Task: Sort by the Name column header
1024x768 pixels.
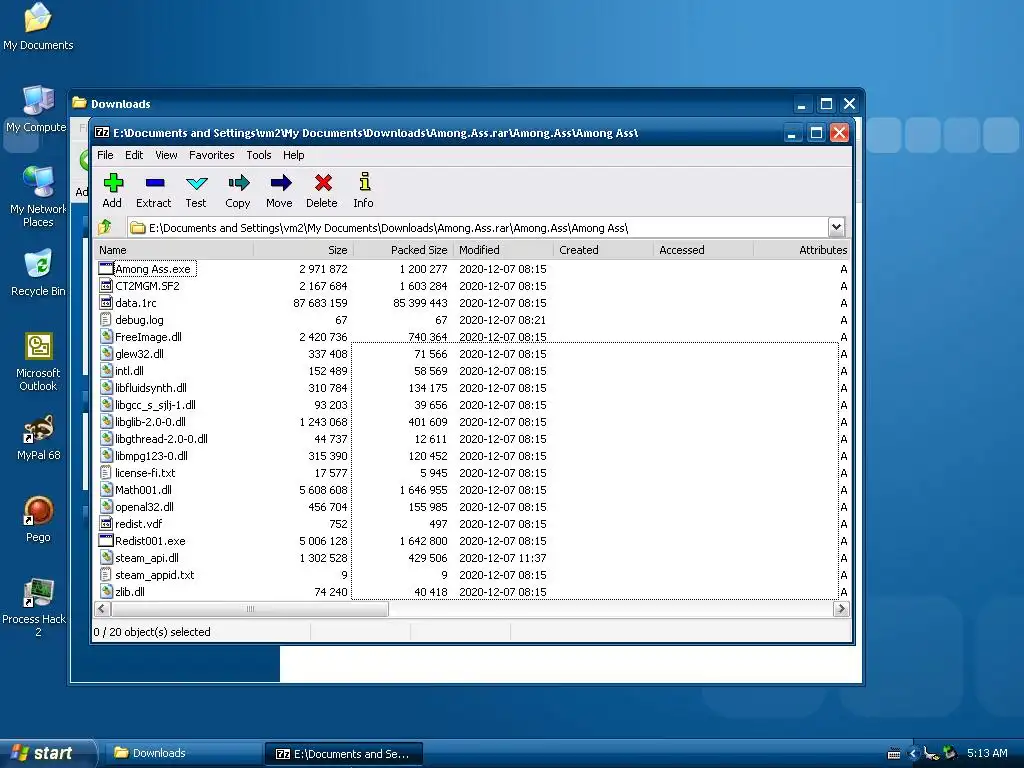Action: (x=173, y=249)
